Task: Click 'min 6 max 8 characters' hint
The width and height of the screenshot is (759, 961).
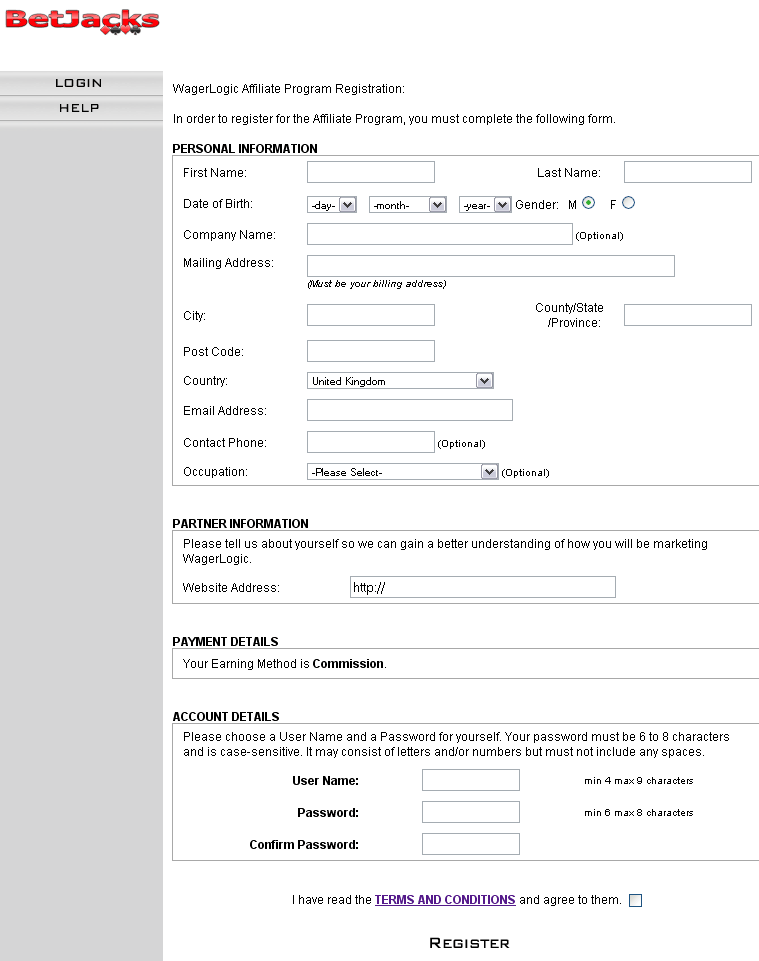Action: tap(639, 812)
